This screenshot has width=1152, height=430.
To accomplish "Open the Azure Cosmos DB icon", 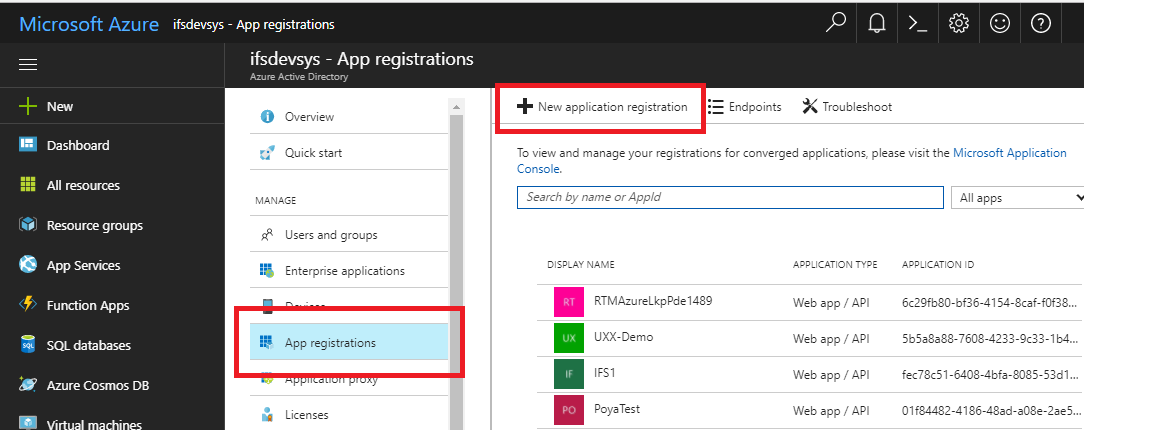I will click(x=28, y=384).
